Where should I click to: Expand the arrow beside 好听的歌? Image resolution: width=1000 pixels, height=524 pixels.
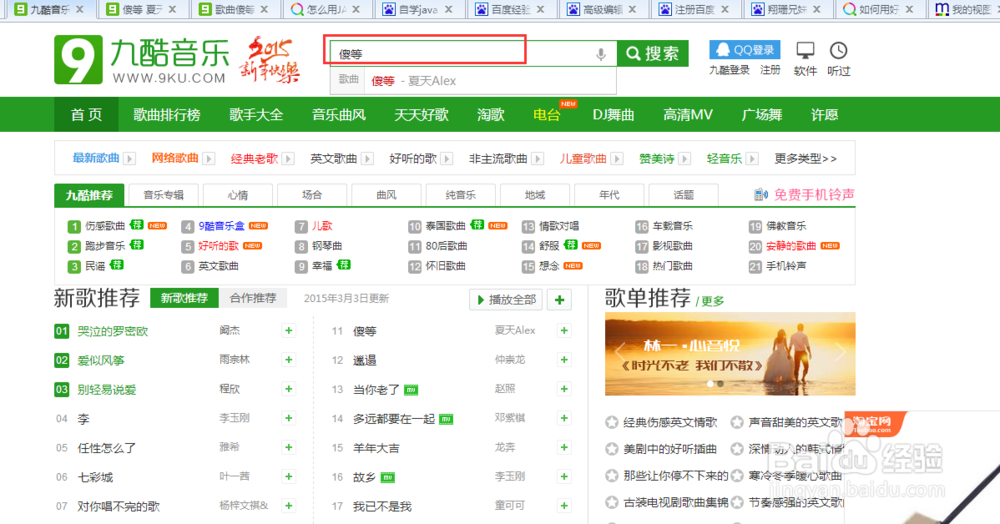coord(446,159)
